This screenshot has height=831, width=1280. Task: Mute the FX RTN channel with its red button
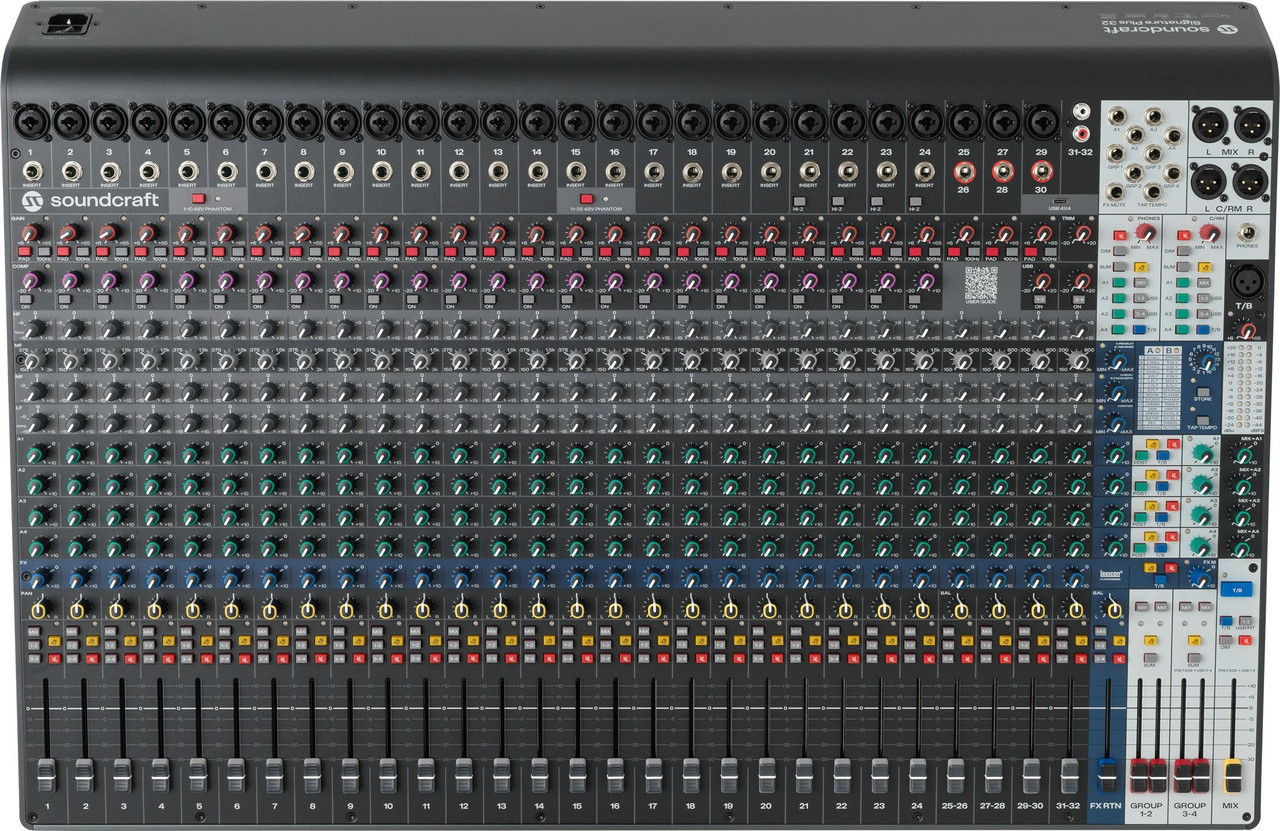point(1119,659)
